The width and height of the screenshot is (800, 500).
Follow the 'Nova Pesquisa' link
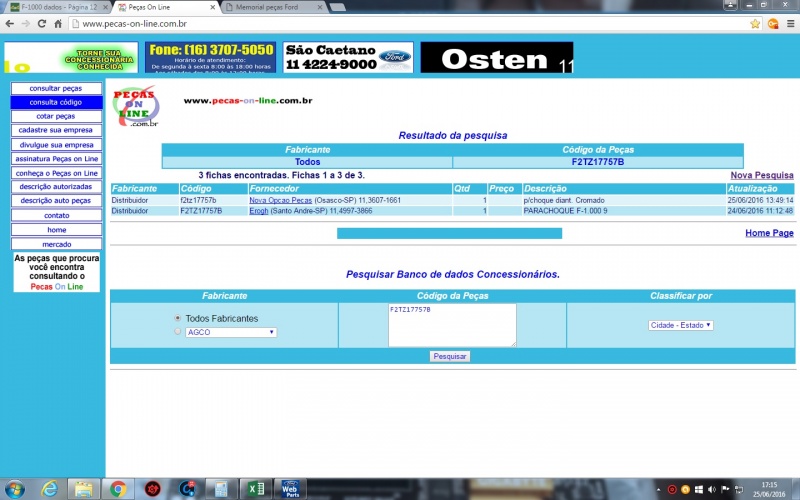click(x=762, y=175)
